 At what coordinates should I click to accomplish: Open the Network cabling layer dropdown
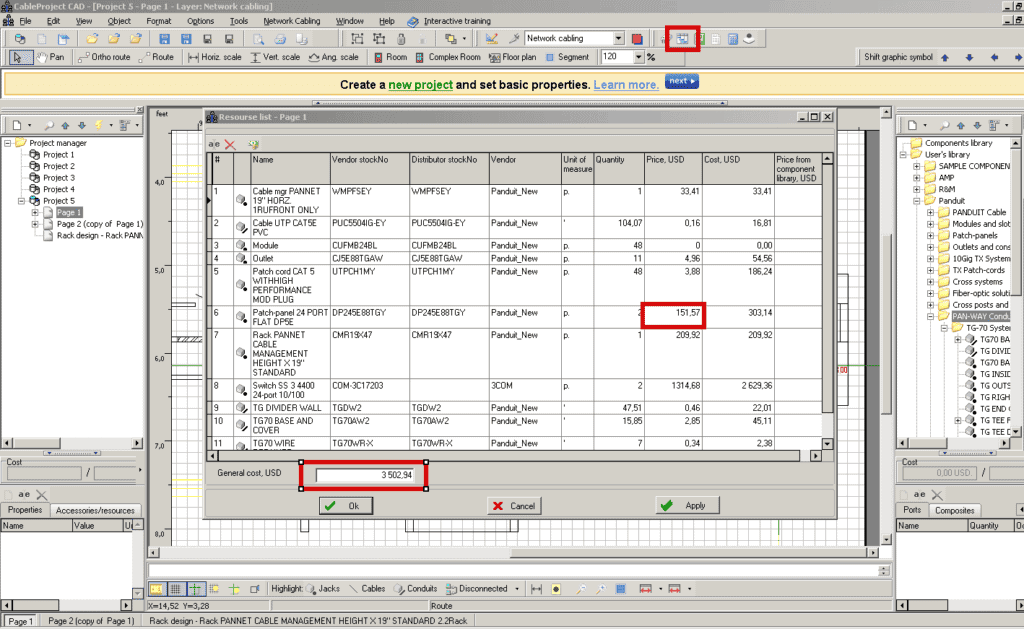[x=619, y=38]
